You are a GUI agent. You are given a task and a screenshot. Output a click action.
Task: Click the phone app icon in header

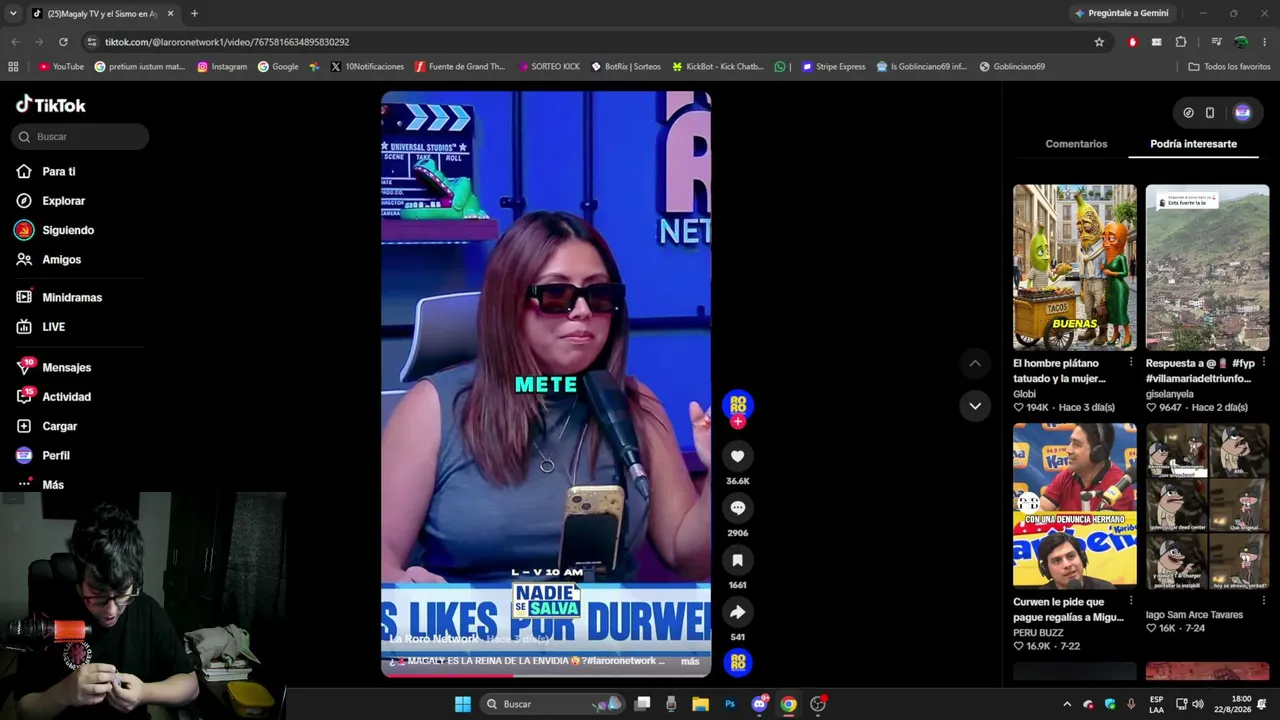tap(1210, 113)
